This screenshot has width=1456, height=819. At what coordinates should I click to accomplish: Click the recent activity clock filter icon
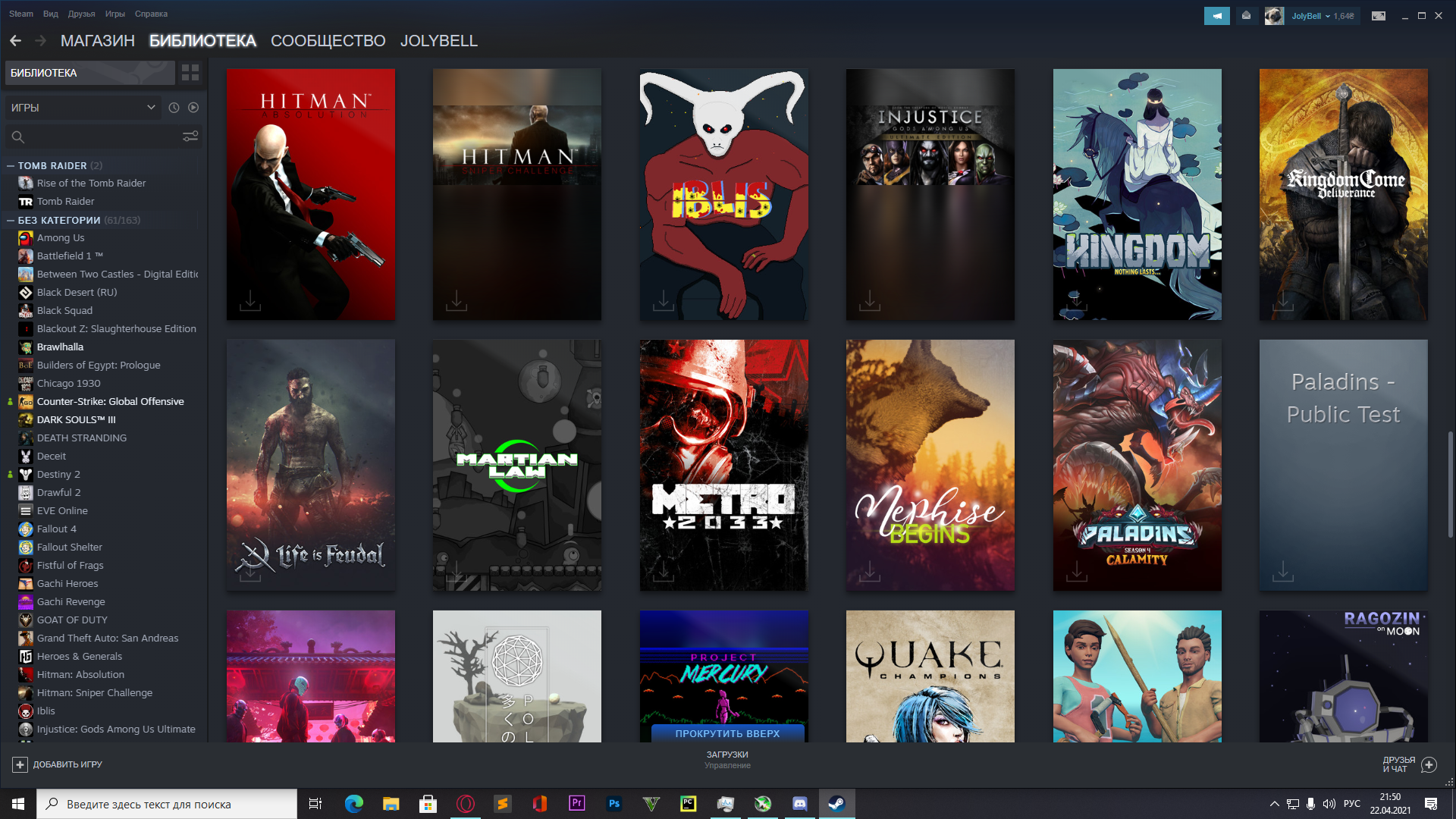[x=174, y=108]
